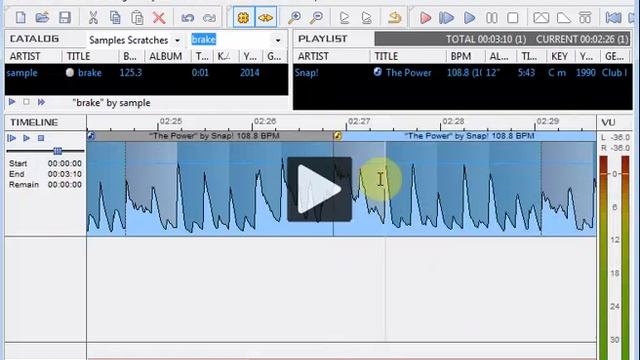Click the TOTAL 00:03:10 playlist time display

tap(486, 39)
